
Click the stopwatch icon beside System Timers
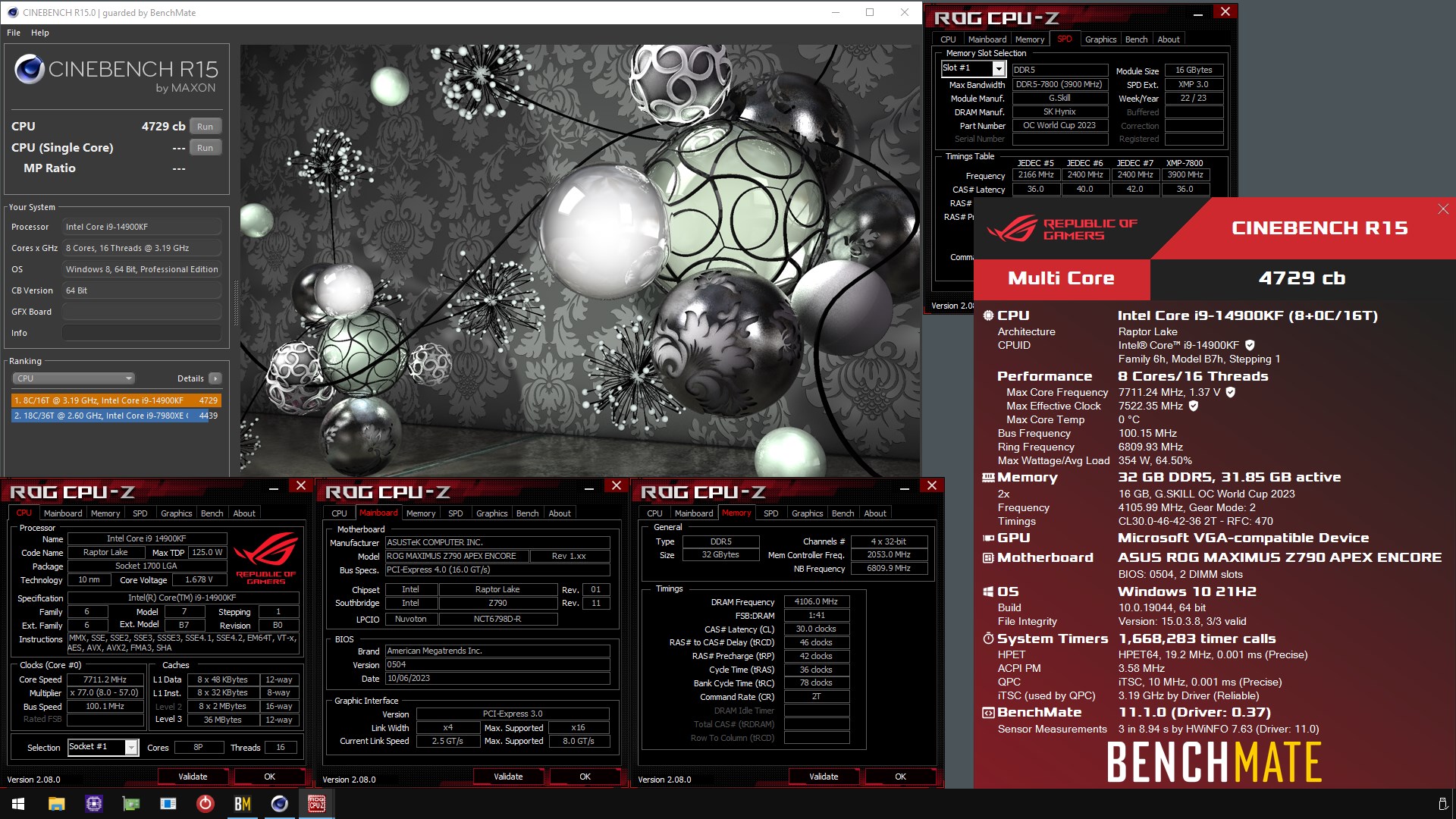988,639
